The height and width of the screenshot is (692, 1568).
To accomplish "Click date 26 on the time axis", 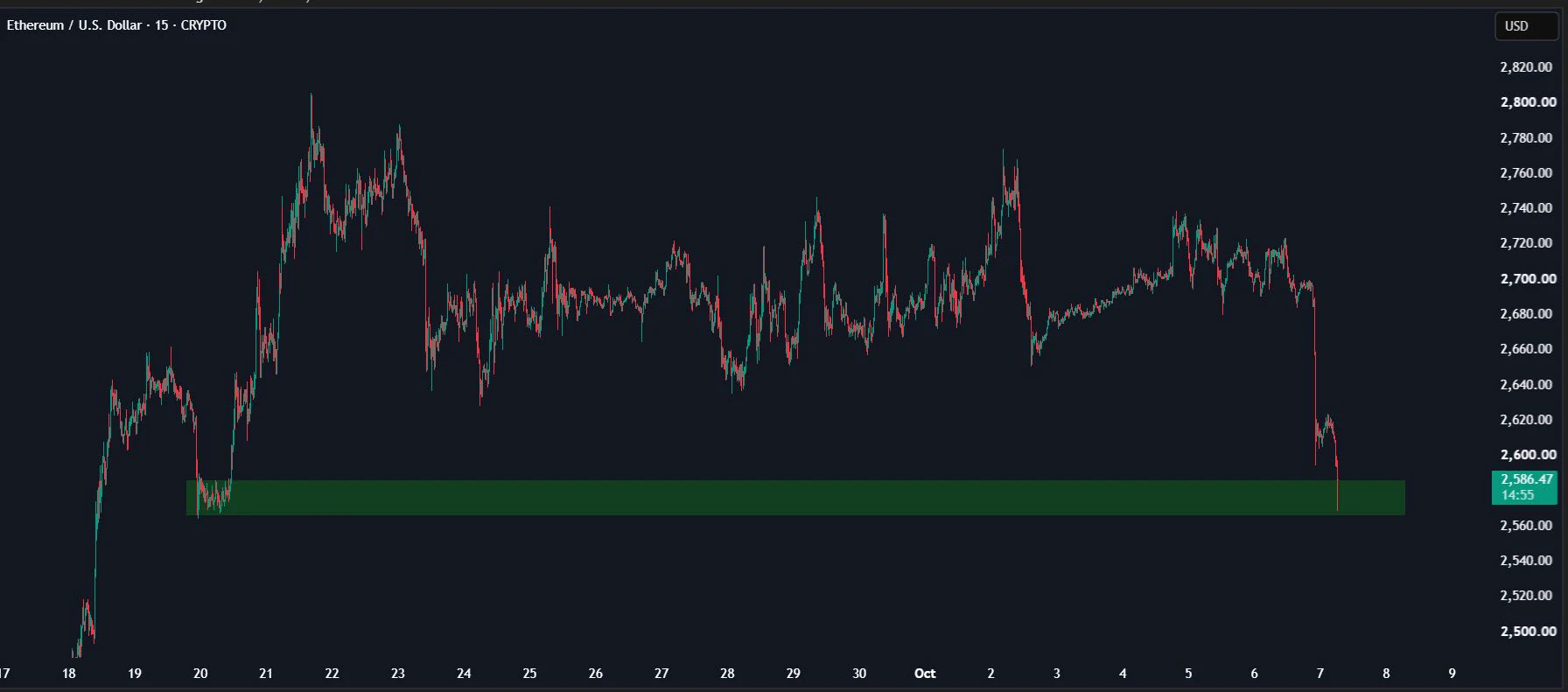I will (596, 674).
